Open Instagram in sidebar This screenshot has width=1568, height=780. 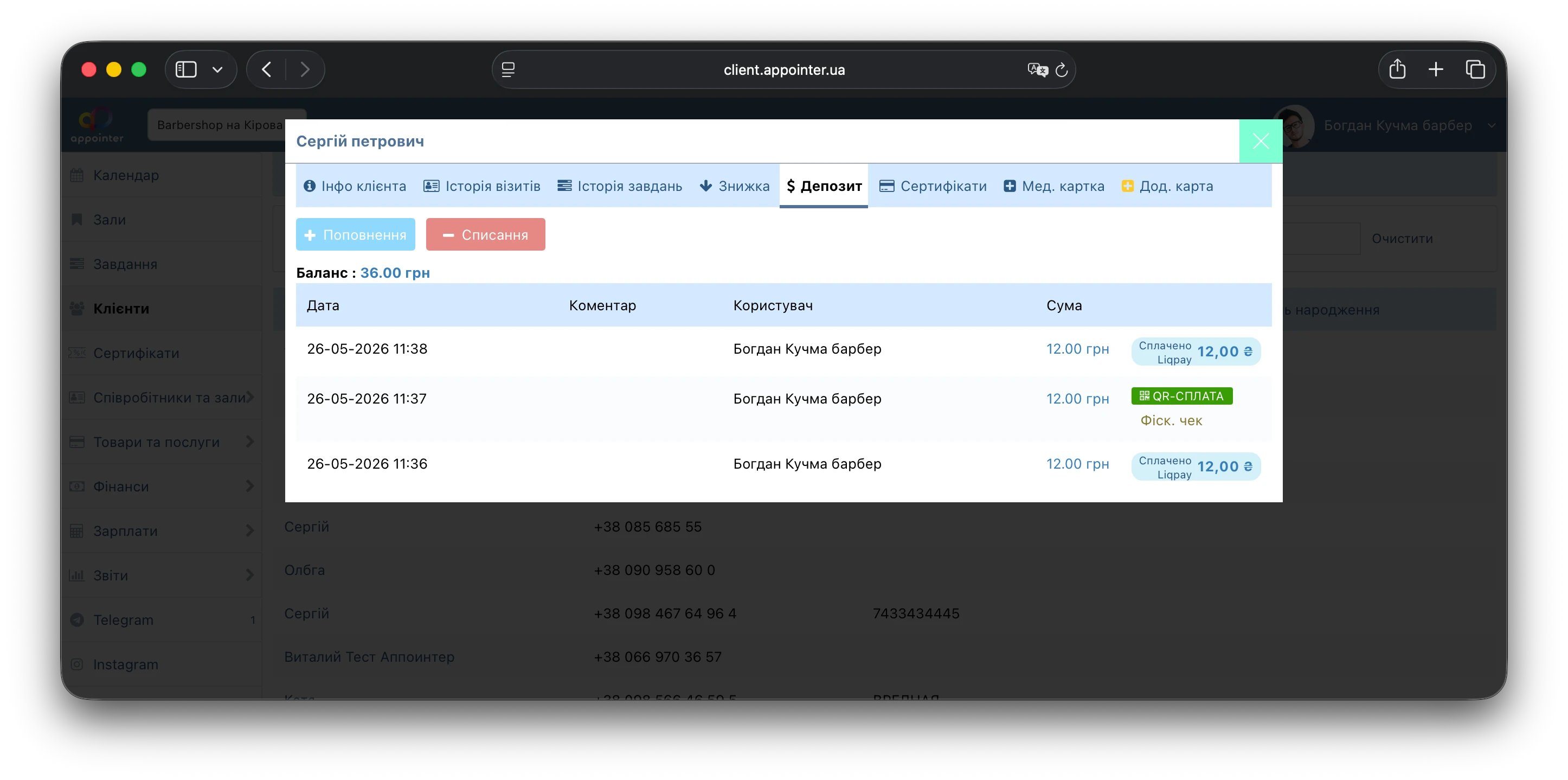click(162, 664)
